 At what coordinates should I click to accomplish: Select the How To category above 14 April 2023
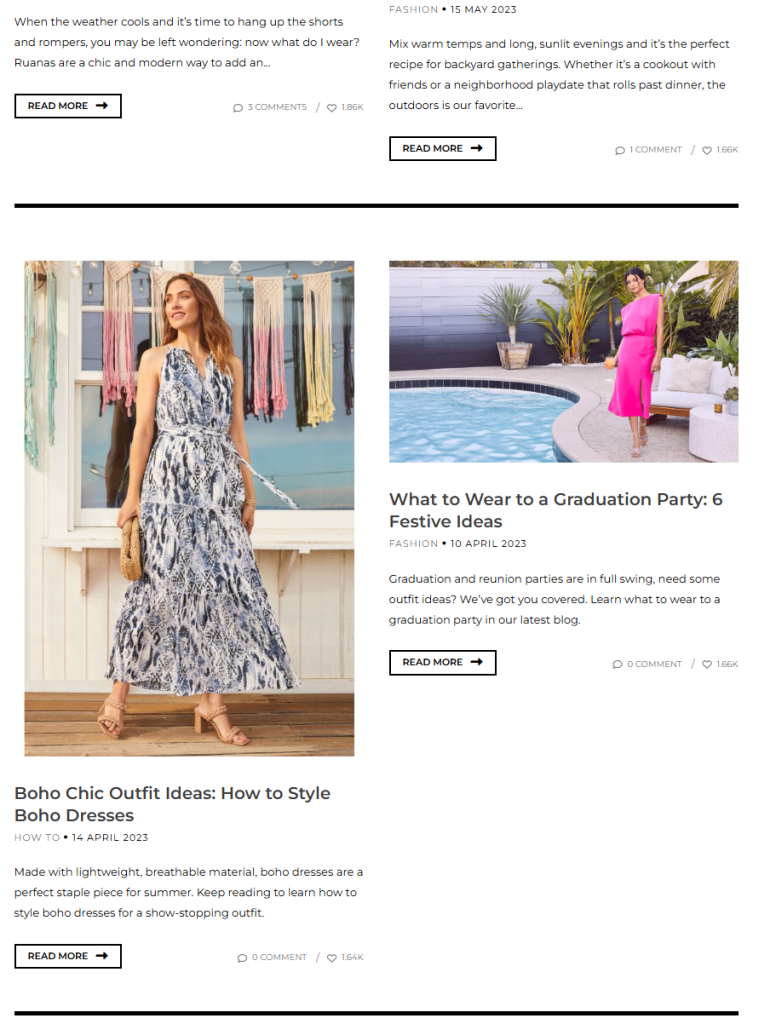pyautogui.click(x=37, y=837)
